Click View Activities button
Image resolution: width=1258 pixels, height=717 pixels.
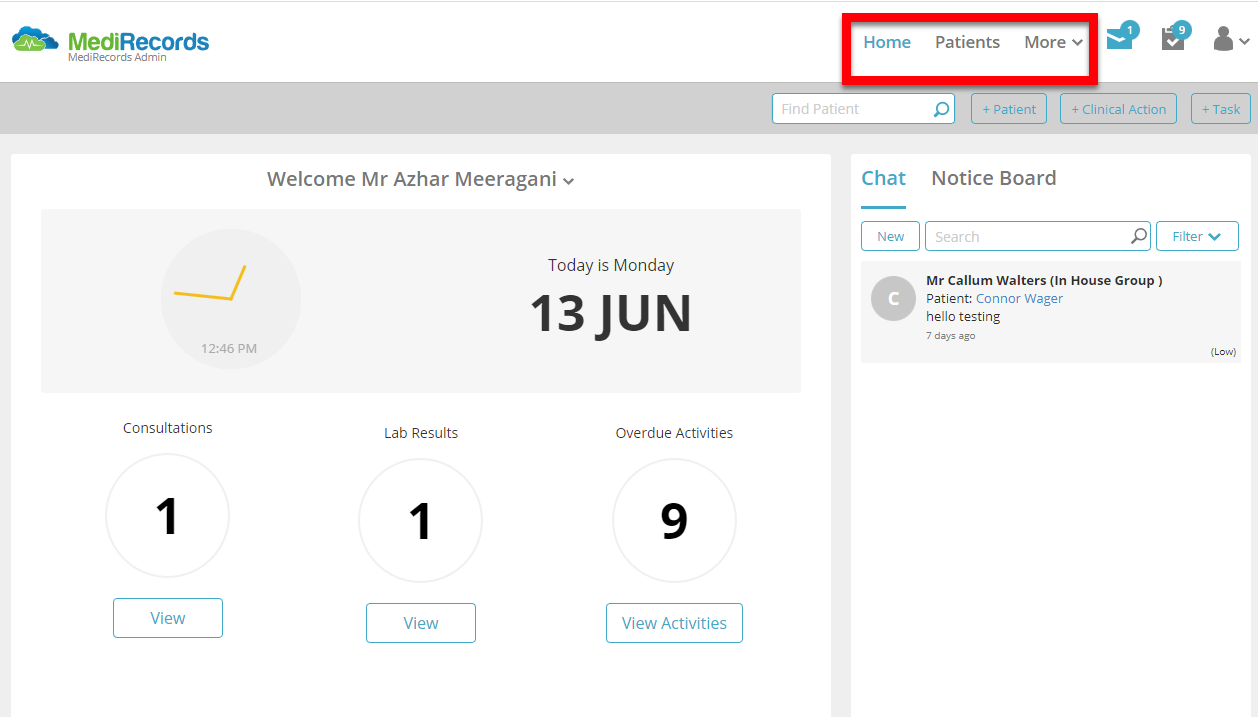point(674,623)
